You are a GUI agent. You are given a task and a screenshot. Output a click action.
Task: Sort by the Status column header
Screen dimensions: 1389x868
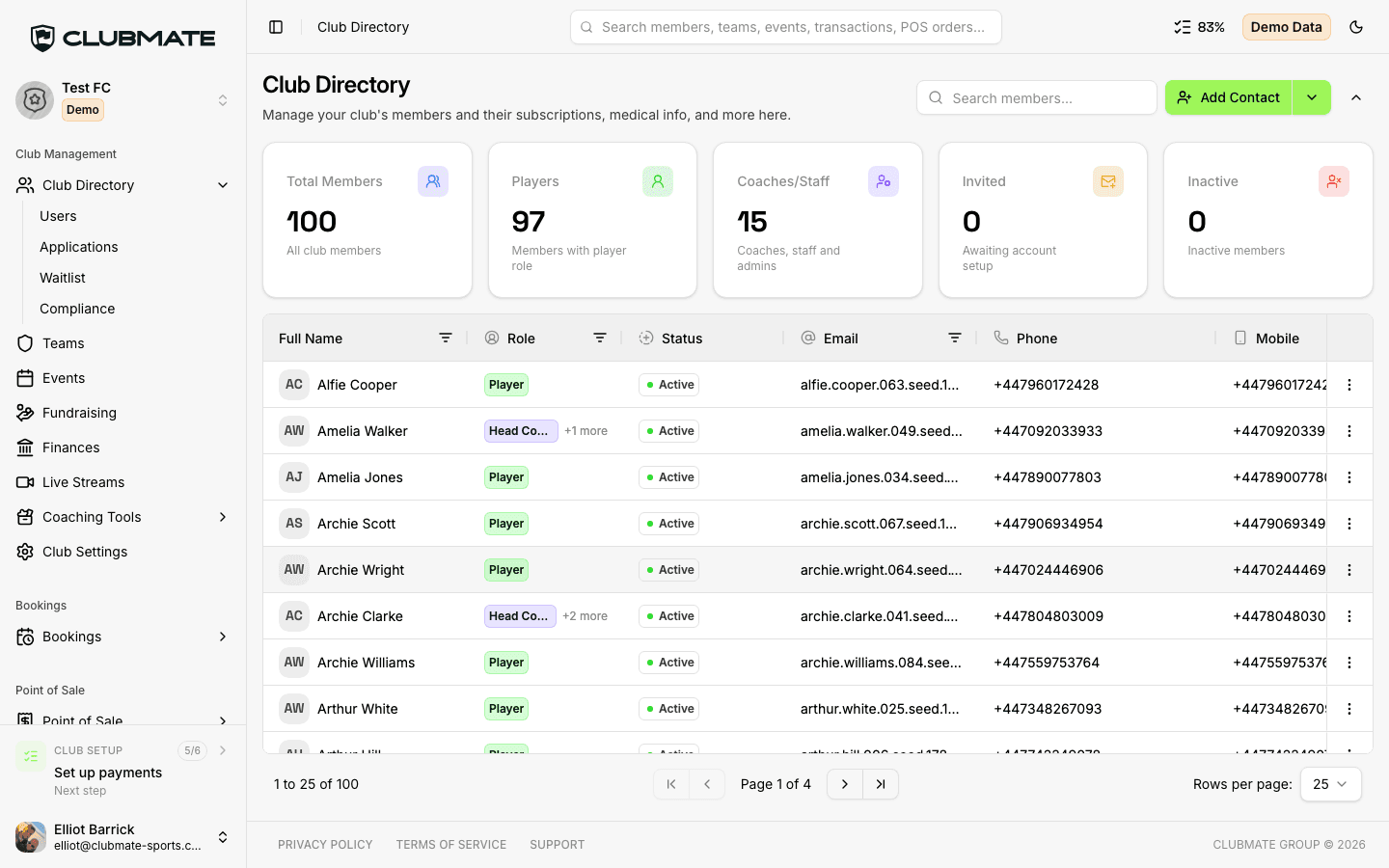[682, 339]
